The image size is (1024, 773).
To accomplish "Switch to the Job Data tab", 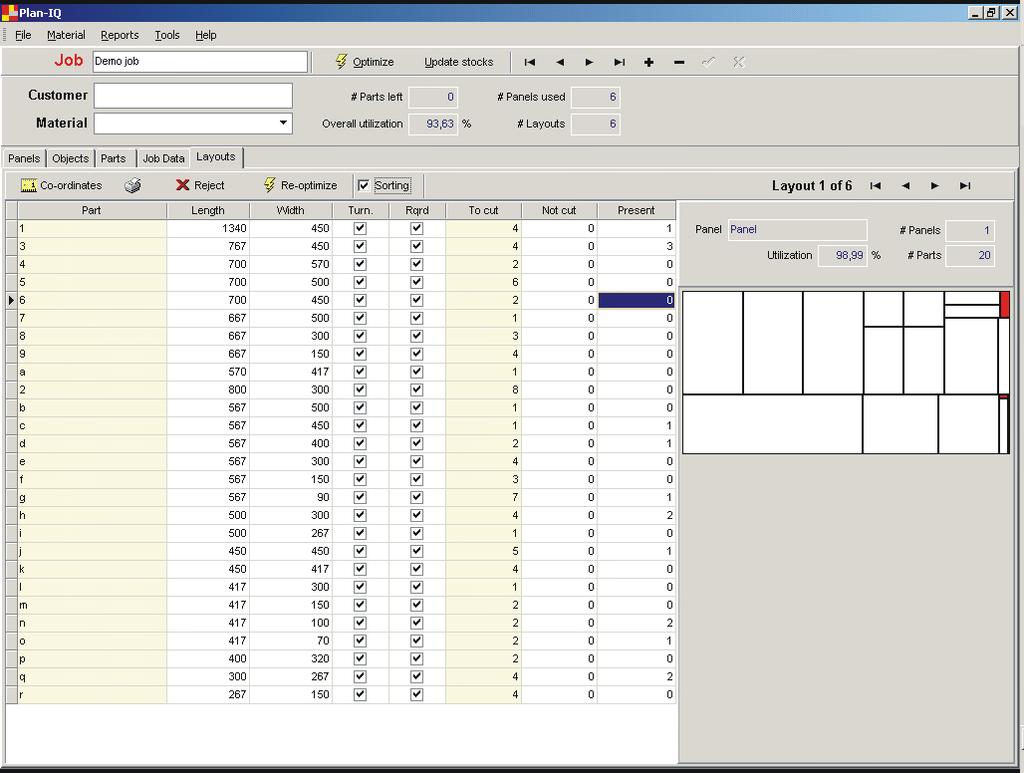I will point(163,158).
